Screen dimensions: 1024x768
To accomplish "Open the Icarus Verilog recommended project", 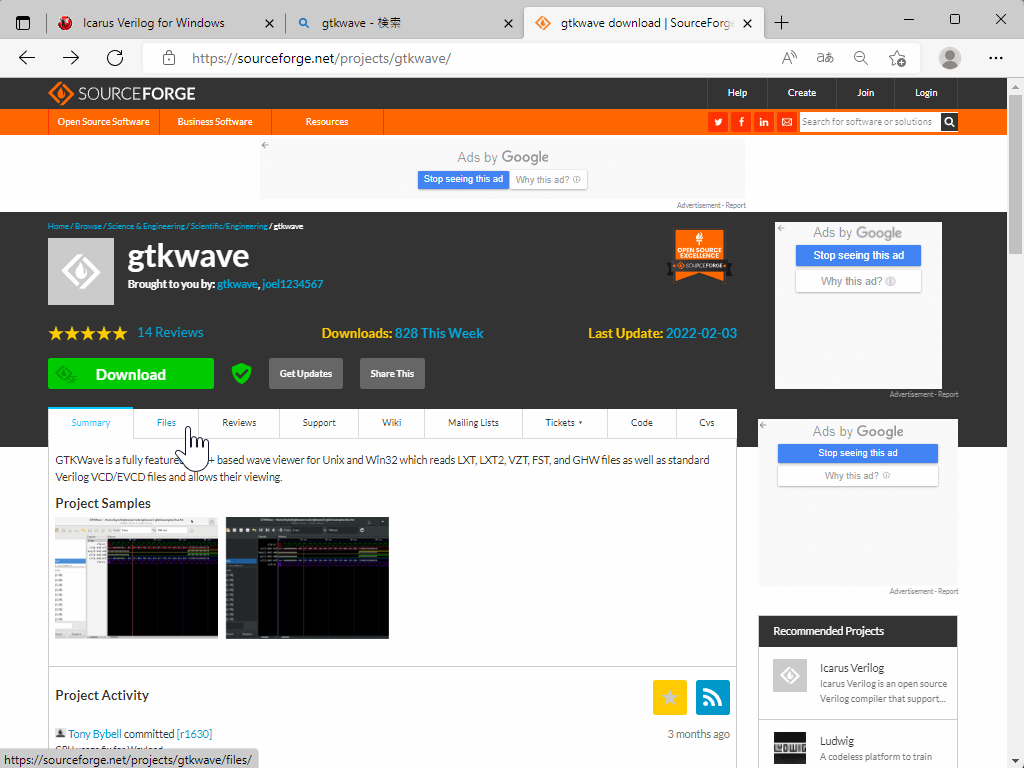I will tap(852, 668).
